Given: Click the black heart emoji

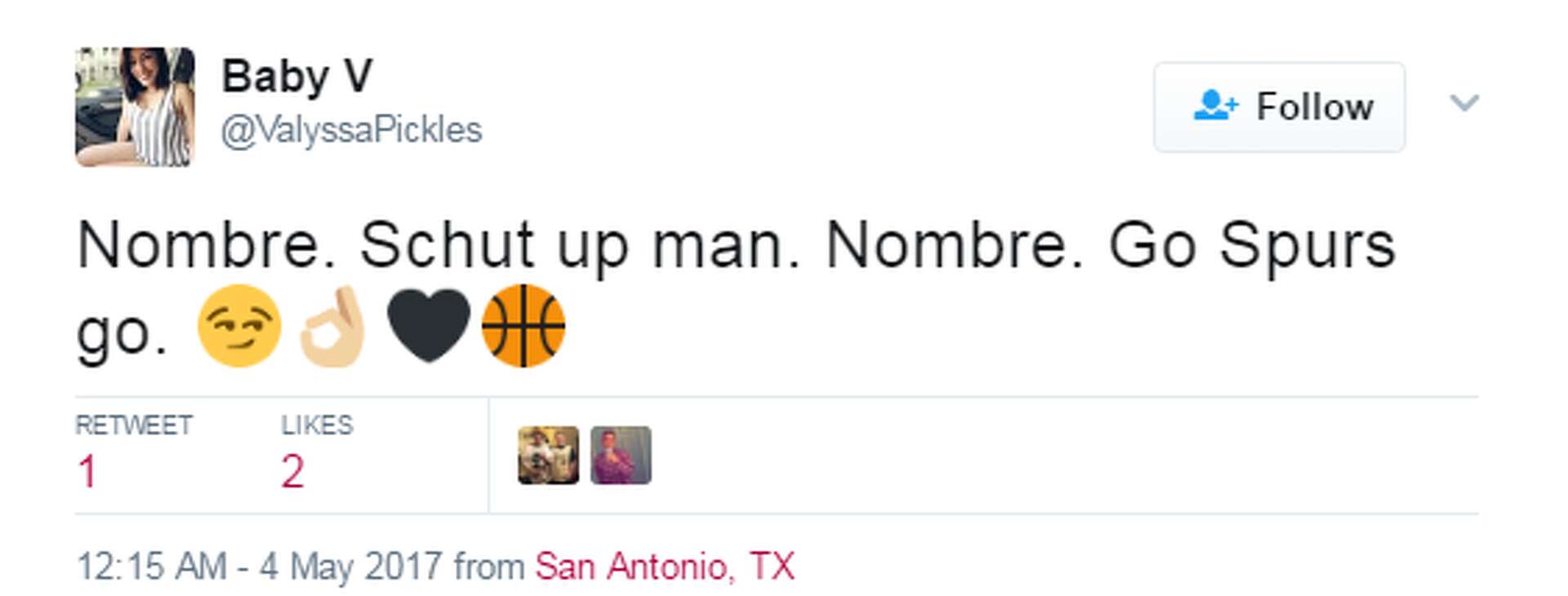Looking at the screenshot, I should [428, 326].
